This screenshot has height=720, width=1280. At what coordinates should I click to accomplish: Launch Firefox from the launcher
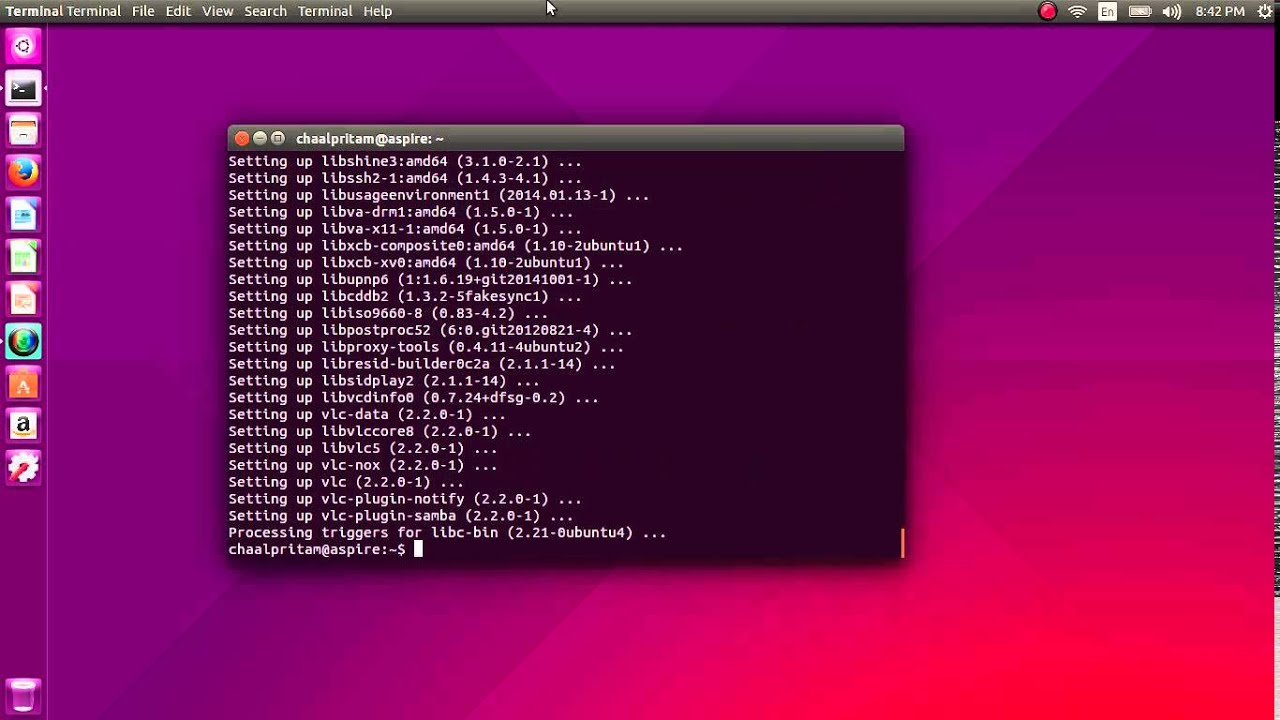coord(23,173)
